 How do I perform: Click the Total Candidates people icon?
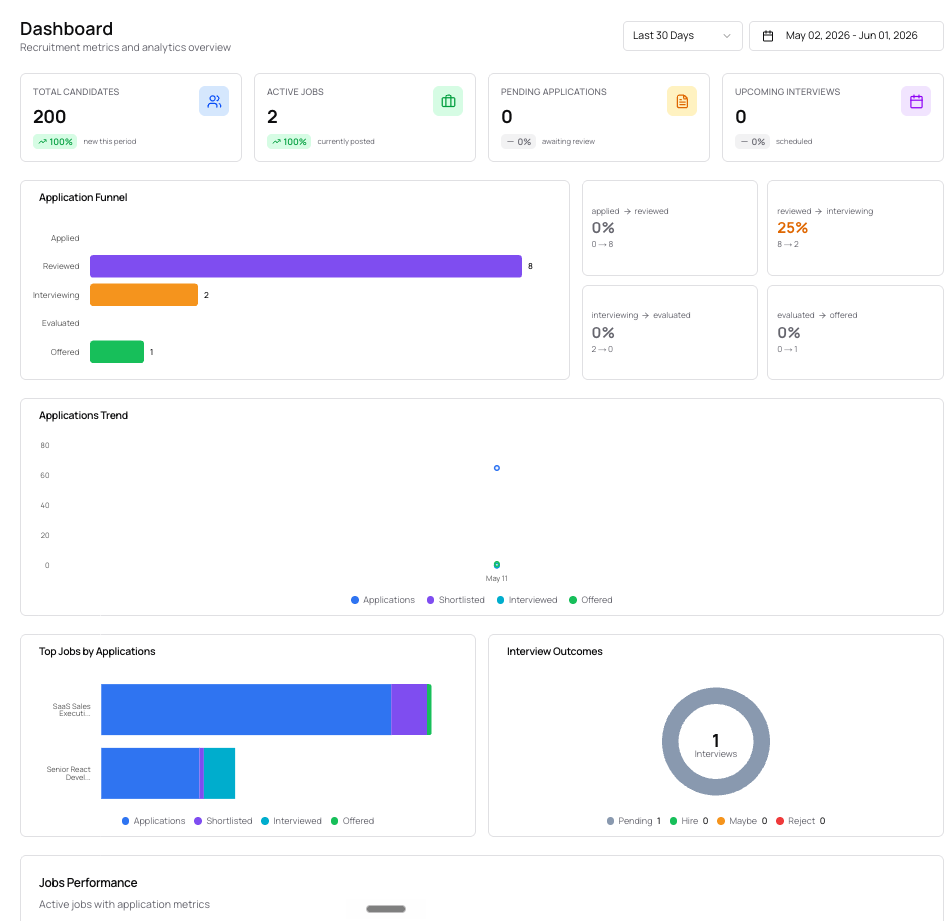coord(214,101)
